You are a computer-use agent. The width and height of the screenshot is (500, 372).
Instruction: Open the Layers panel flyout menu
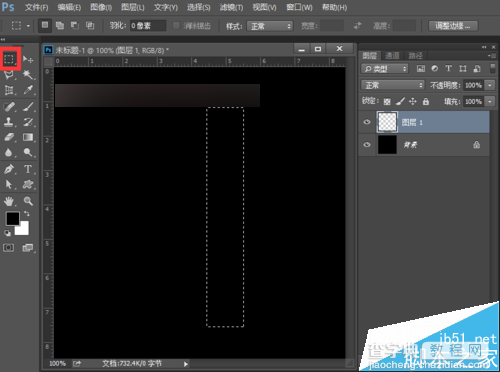tap(492, 56)
